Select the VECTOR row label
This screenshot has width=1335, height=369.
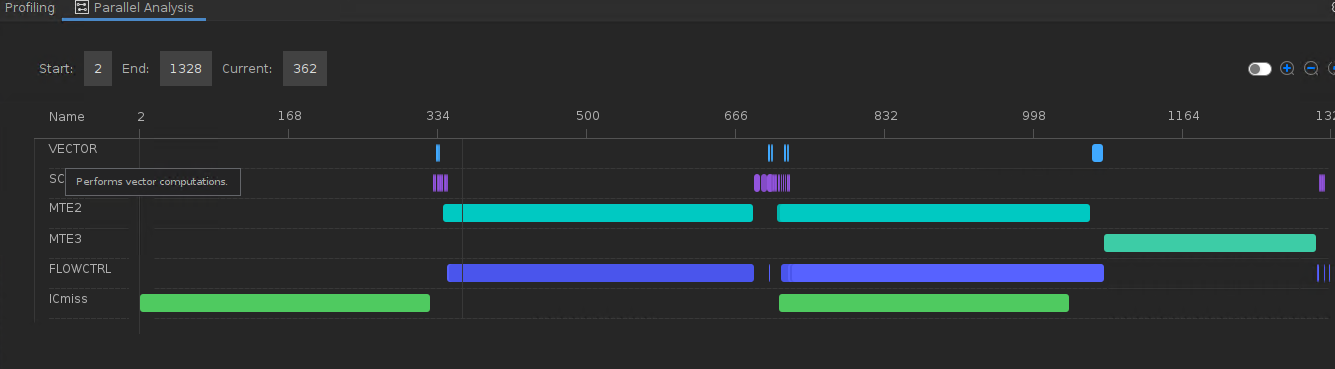coord(73,149)
